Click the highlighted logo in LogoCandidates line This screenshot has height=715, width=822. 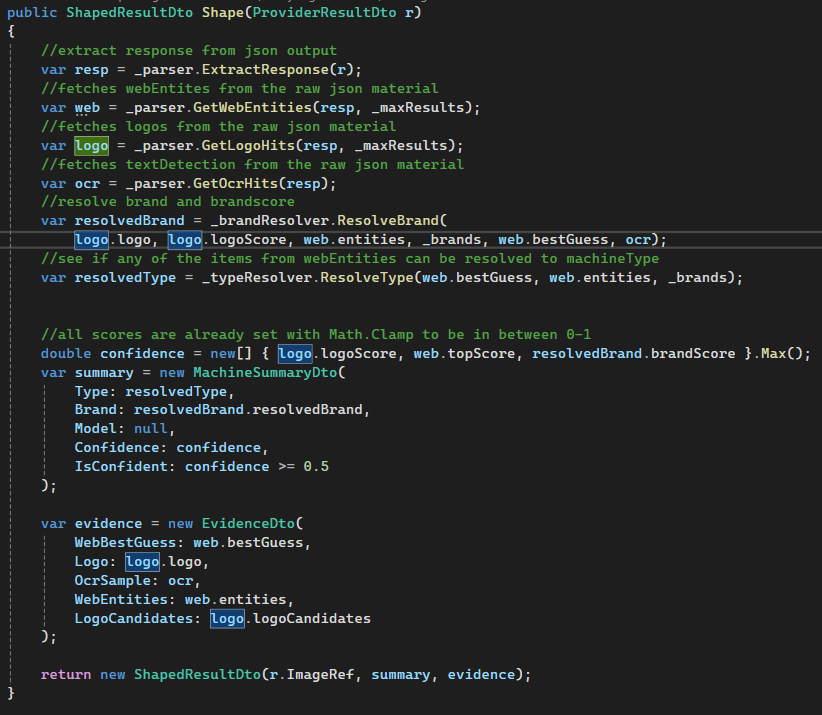tap(227, 618)
